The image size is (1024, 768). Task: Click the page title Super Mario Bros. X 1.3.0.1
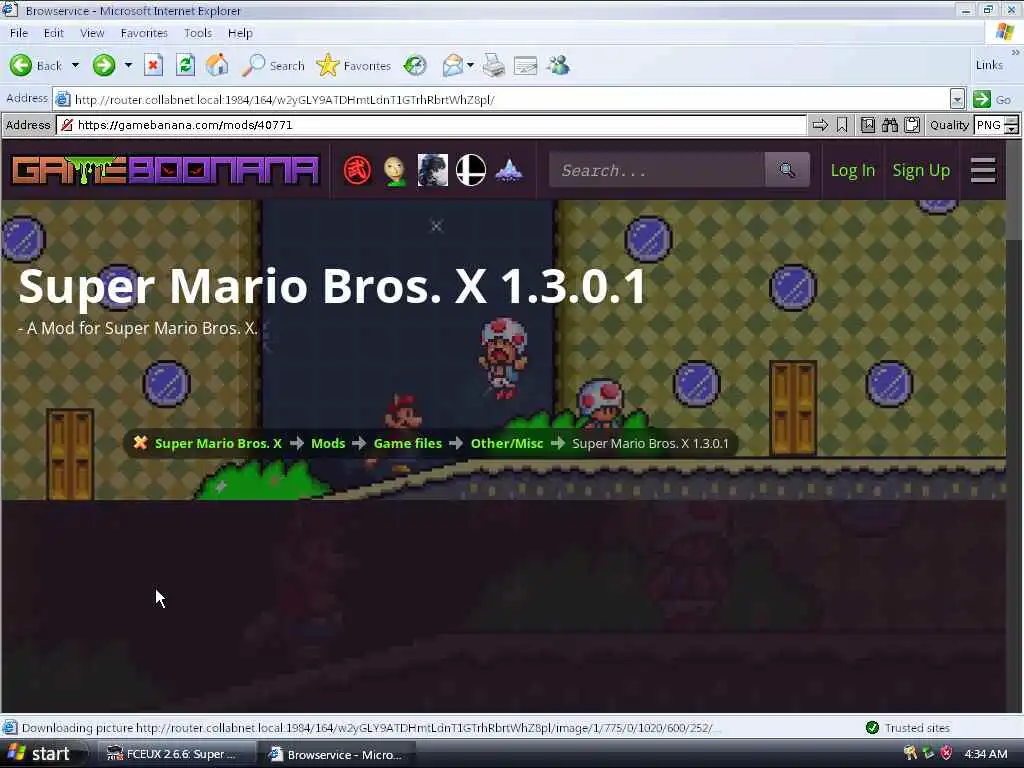pos(332,286)
